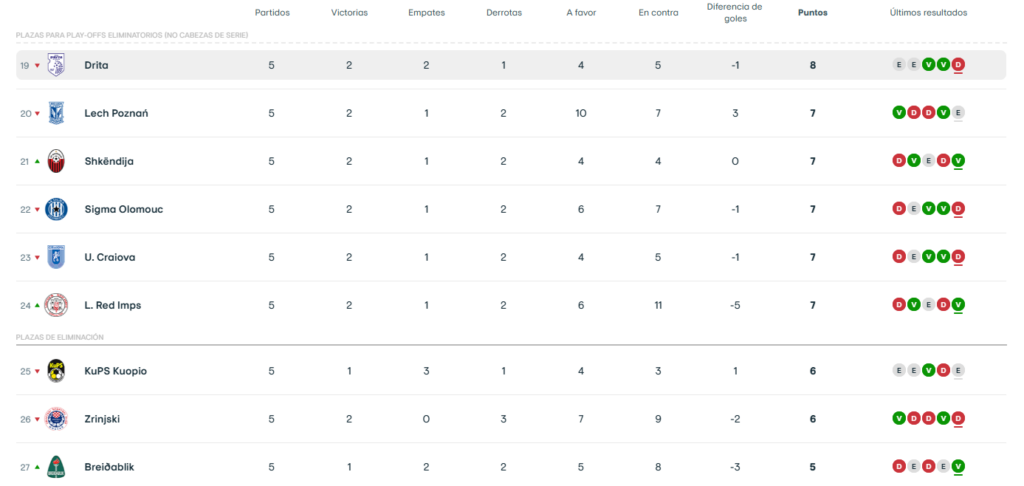Click the Lech Poznań club crest
The width and height of the screenshot is (1024, 486).
(x=56, y=113)
